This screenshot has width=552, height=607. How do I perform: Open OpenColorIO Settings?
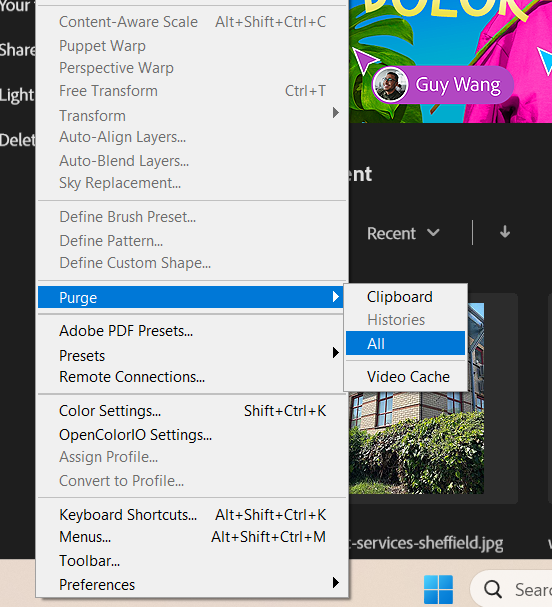(x=192, y=435)
